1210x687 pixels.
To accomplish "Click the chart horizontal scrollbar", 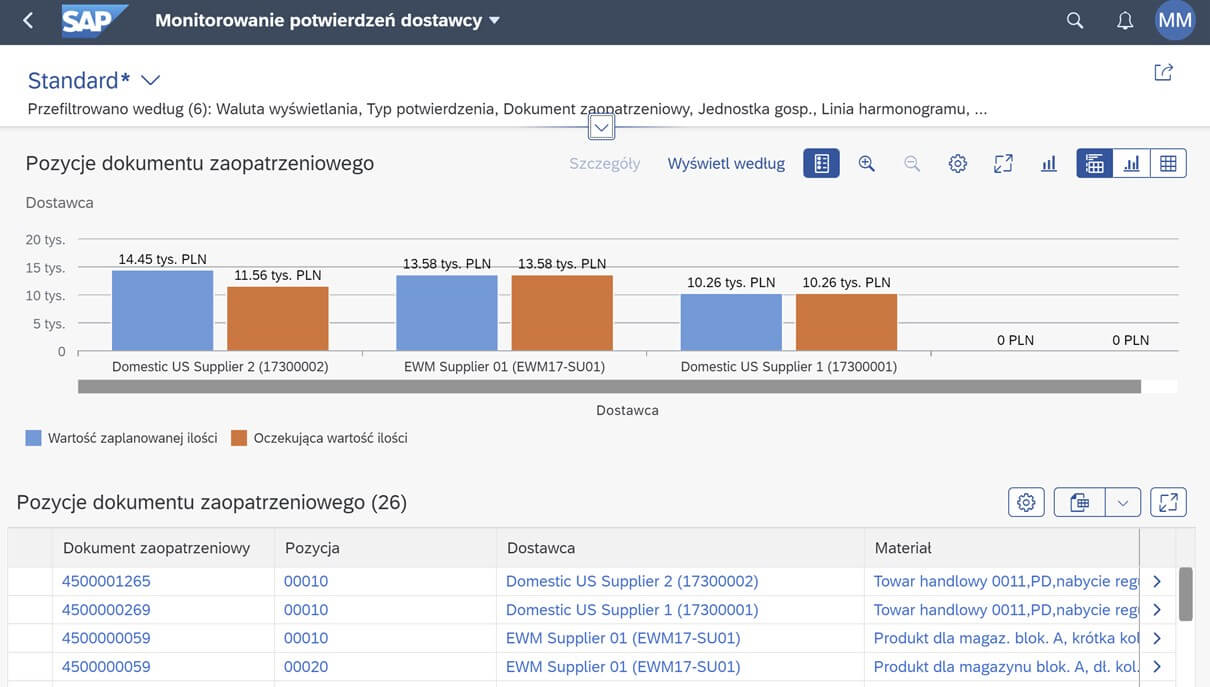I will tap(609, 386).
